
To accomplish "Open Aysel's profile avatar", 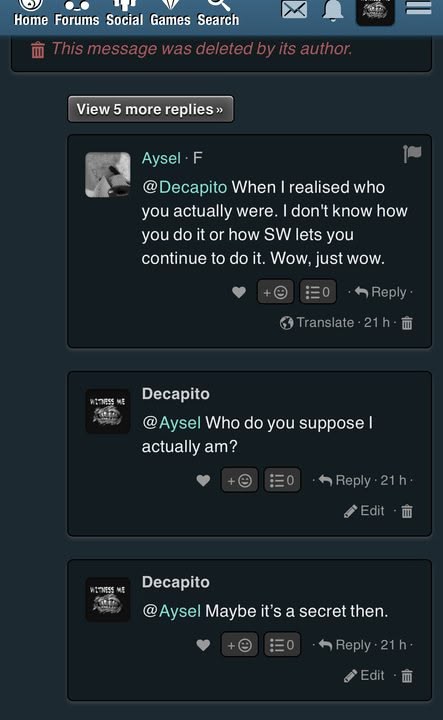I will 108,174.
